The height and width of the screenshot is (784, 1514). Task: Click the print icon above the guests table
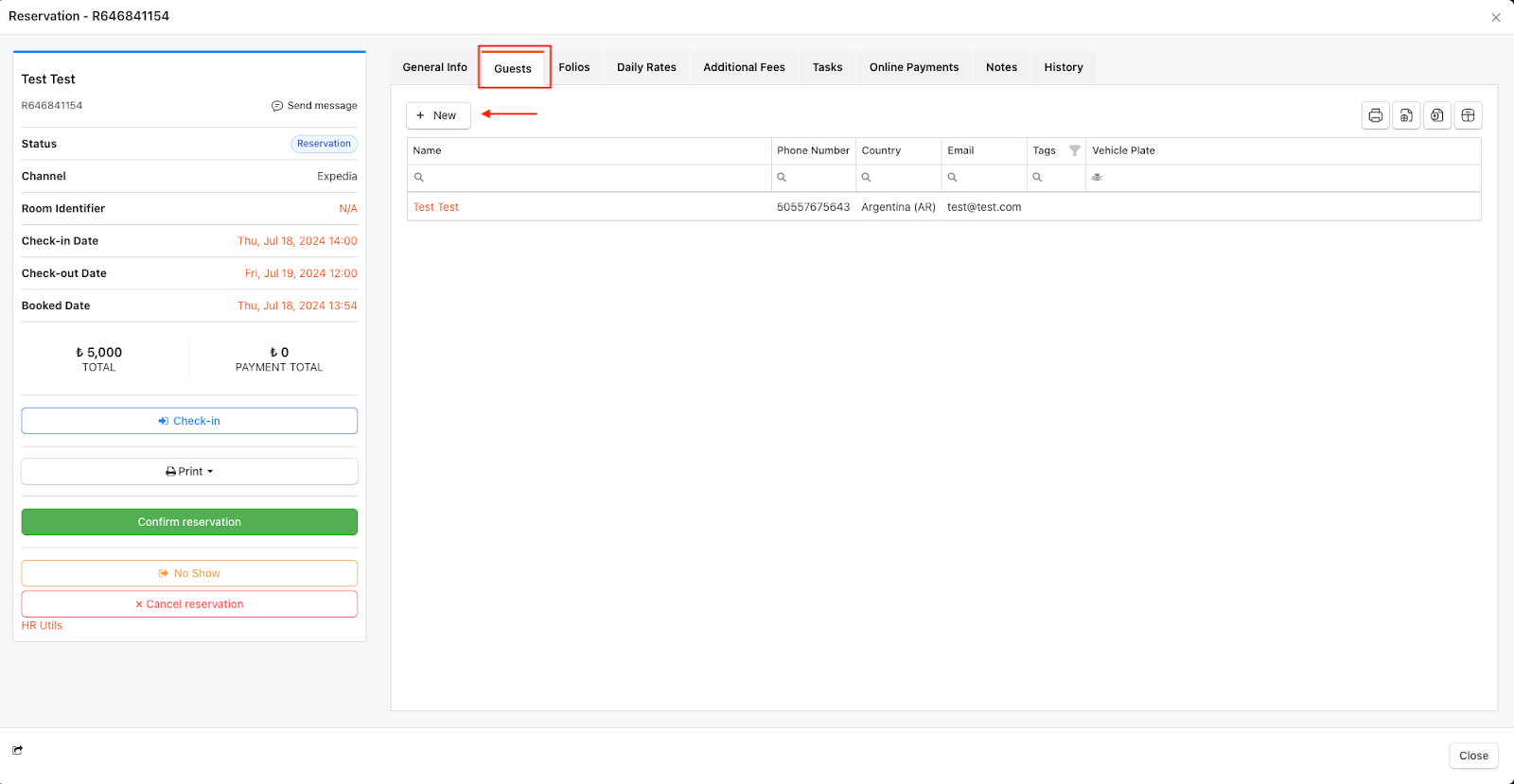point(1375,115)
